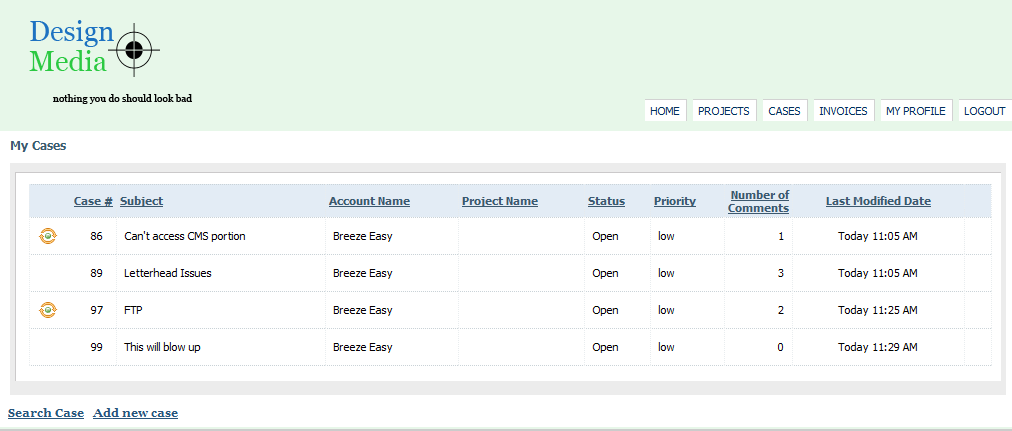Open the INVOICES tab

844,111
